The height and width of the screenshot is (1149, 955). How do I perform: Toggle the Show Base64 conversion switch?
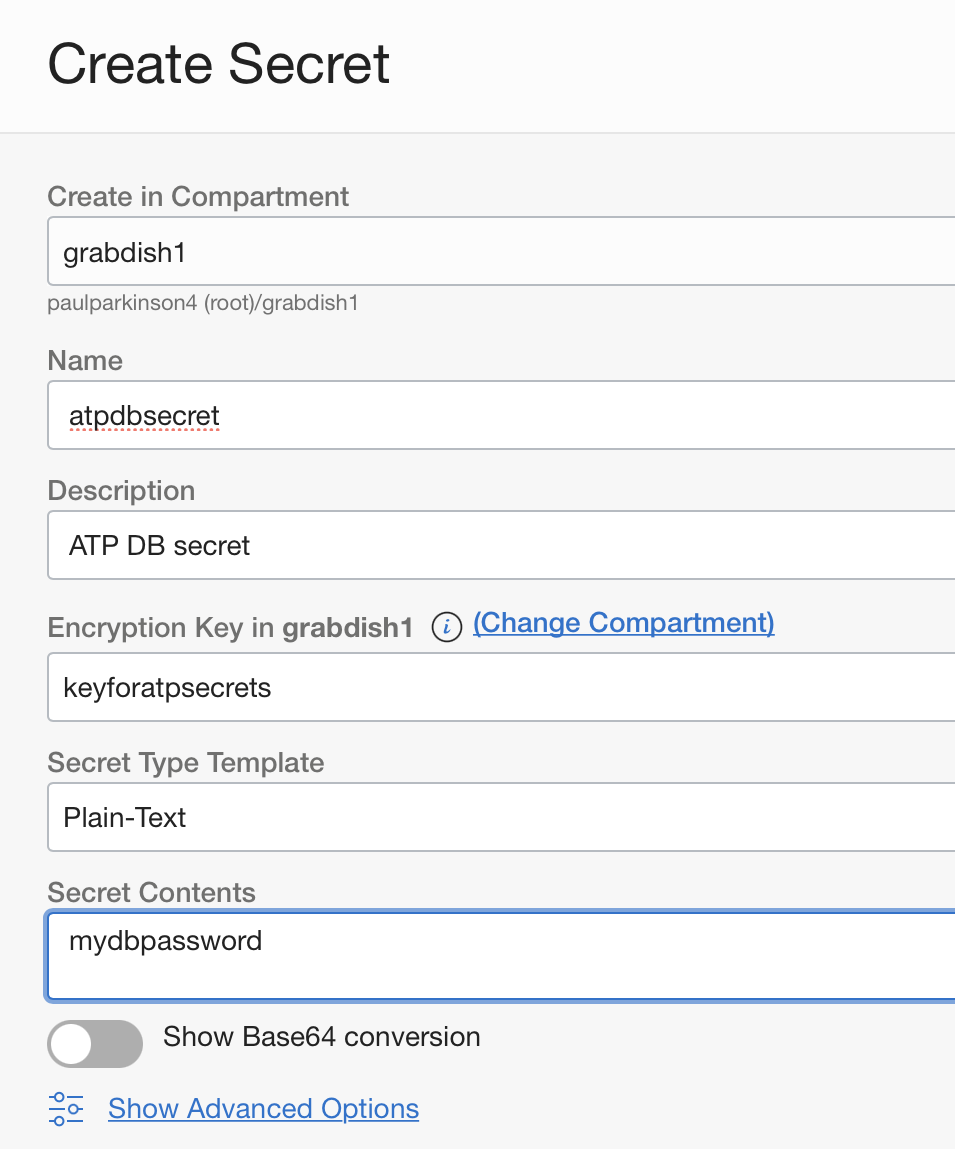(x=95, y=1044)
